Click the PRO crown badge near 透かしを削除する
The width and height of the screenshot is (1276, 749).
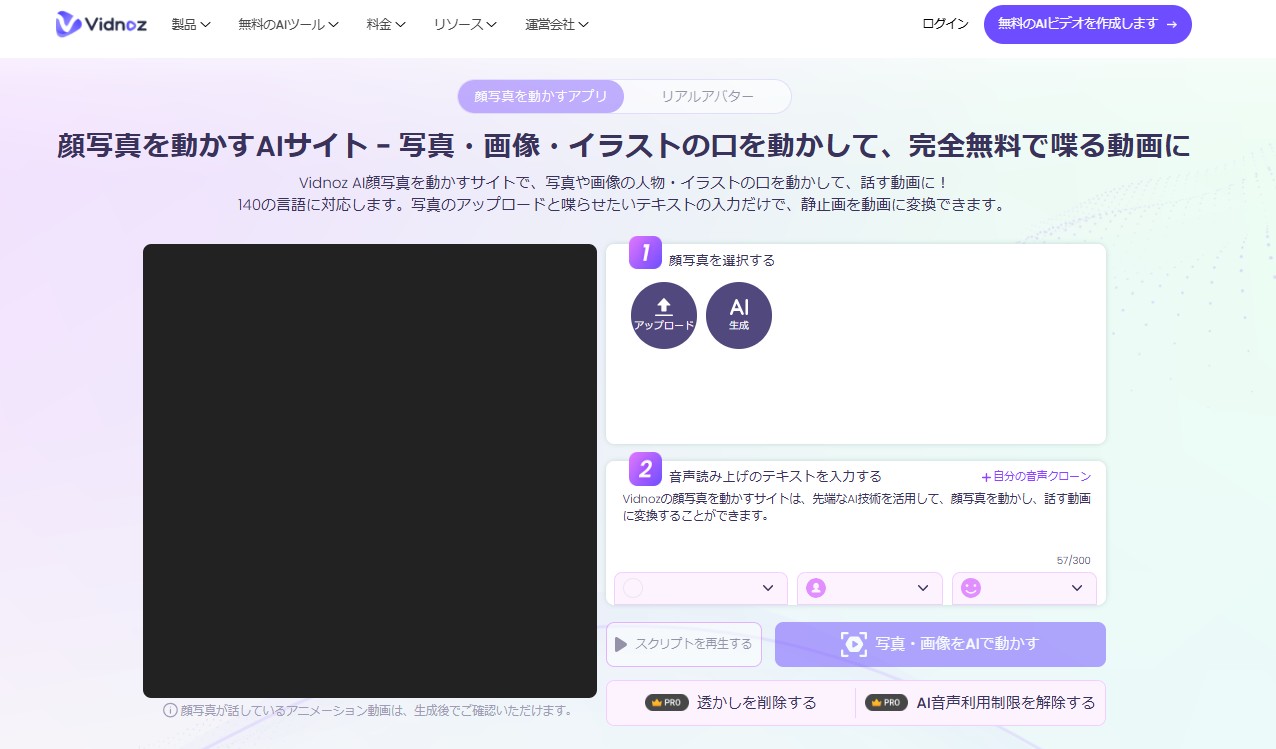[x=666, y=702]
